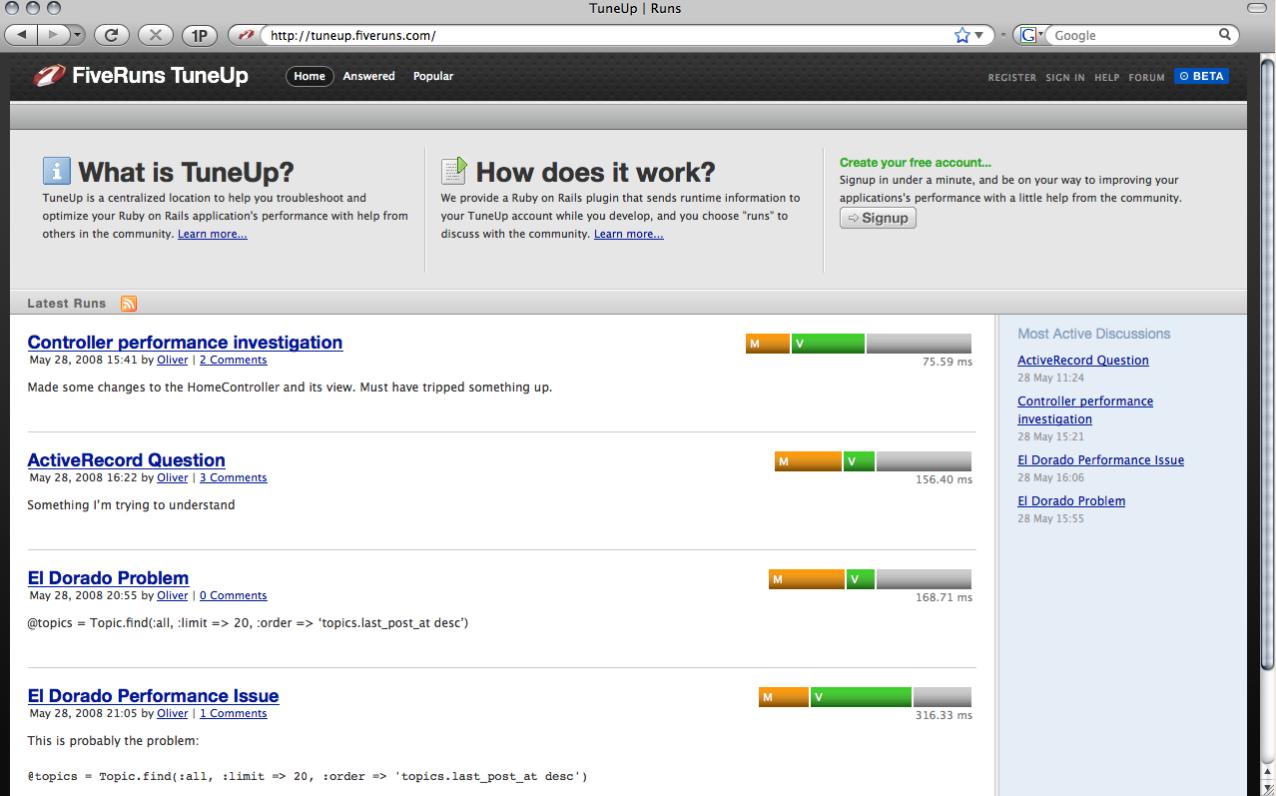Follow Learn more under What is TuneUp
The height and width of the screenshot is (796, 1276).
click(212, 234)
